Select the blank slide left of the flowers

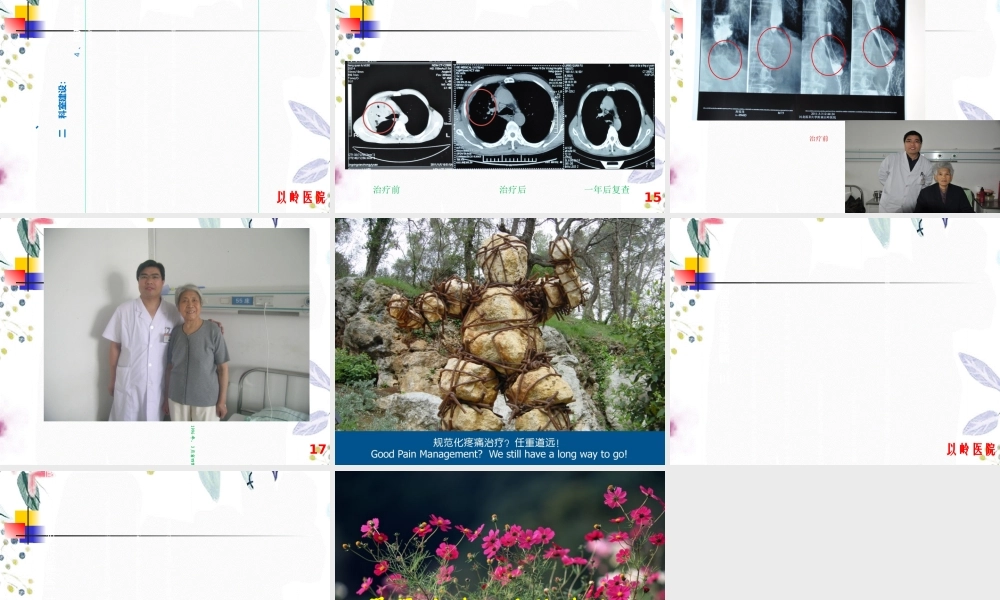pos(165,536)
